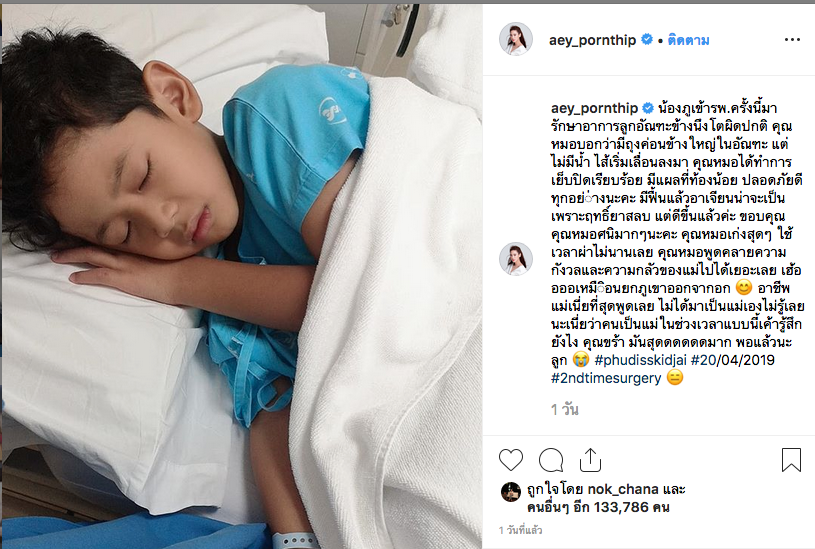
Task: Open aey_pornthip profile from header username
Action: (x=593, y=40)
